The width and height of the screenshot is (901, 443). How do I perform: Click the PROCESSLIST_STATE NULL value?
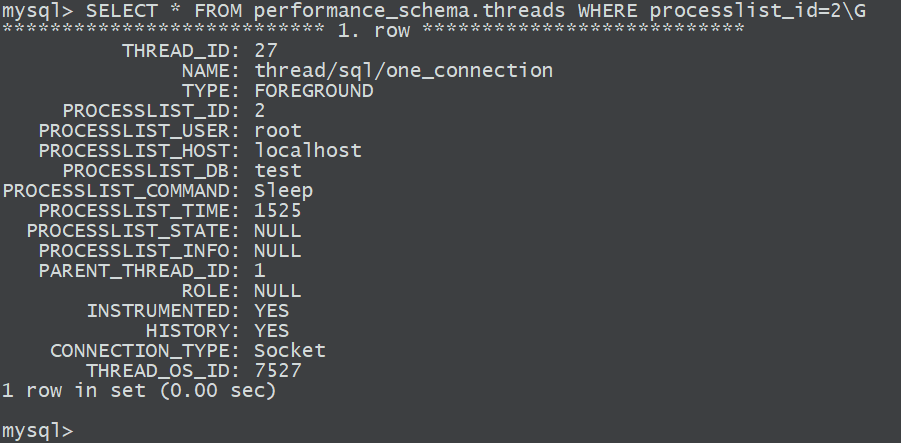click(278, 230)
